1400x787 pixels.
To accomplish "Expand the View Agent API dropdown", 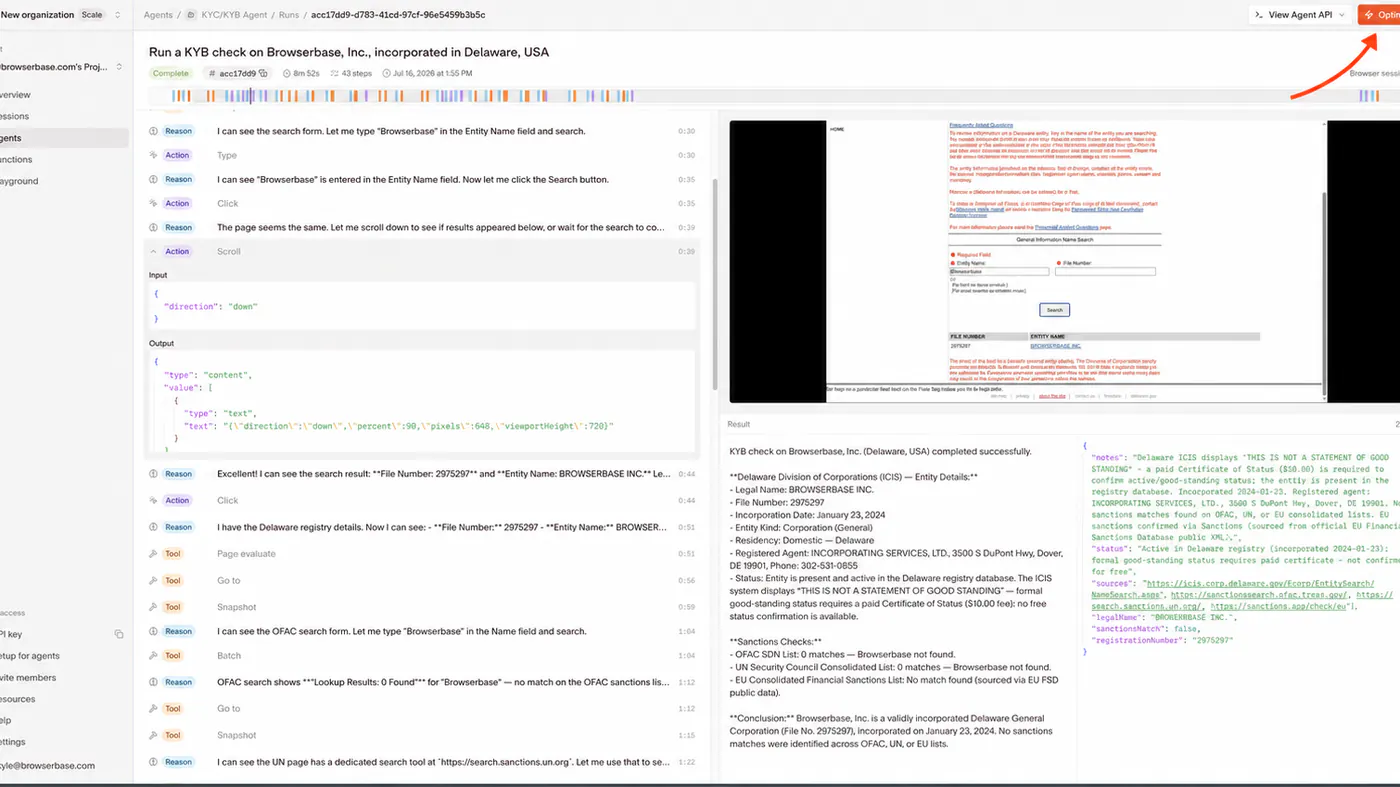I will coord(1340,15).
